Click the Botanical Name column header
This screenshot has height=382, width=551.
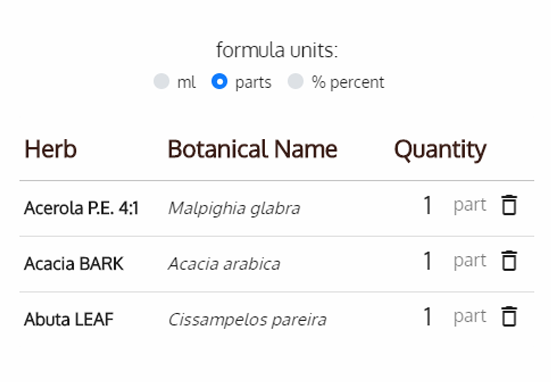253,149
